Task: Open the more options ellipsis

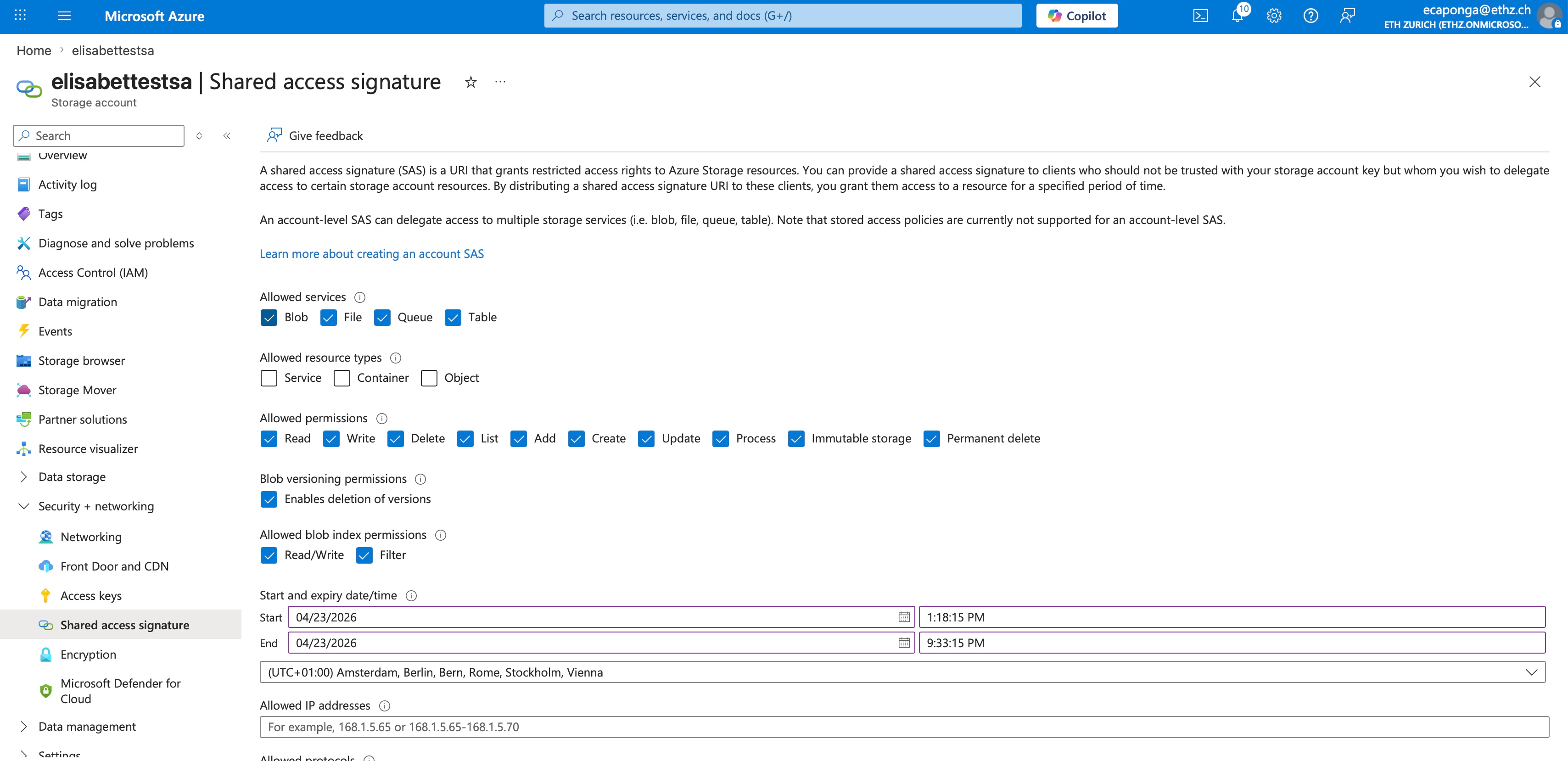Action: 500,82
